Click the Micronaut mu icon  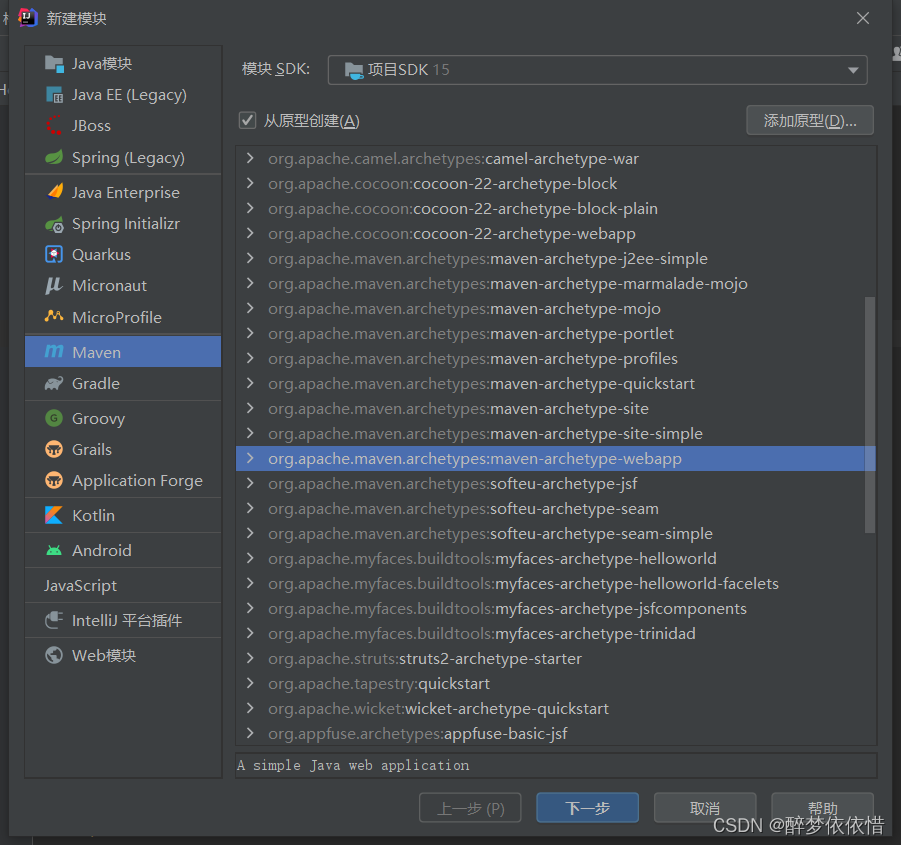tap(54, 285)
